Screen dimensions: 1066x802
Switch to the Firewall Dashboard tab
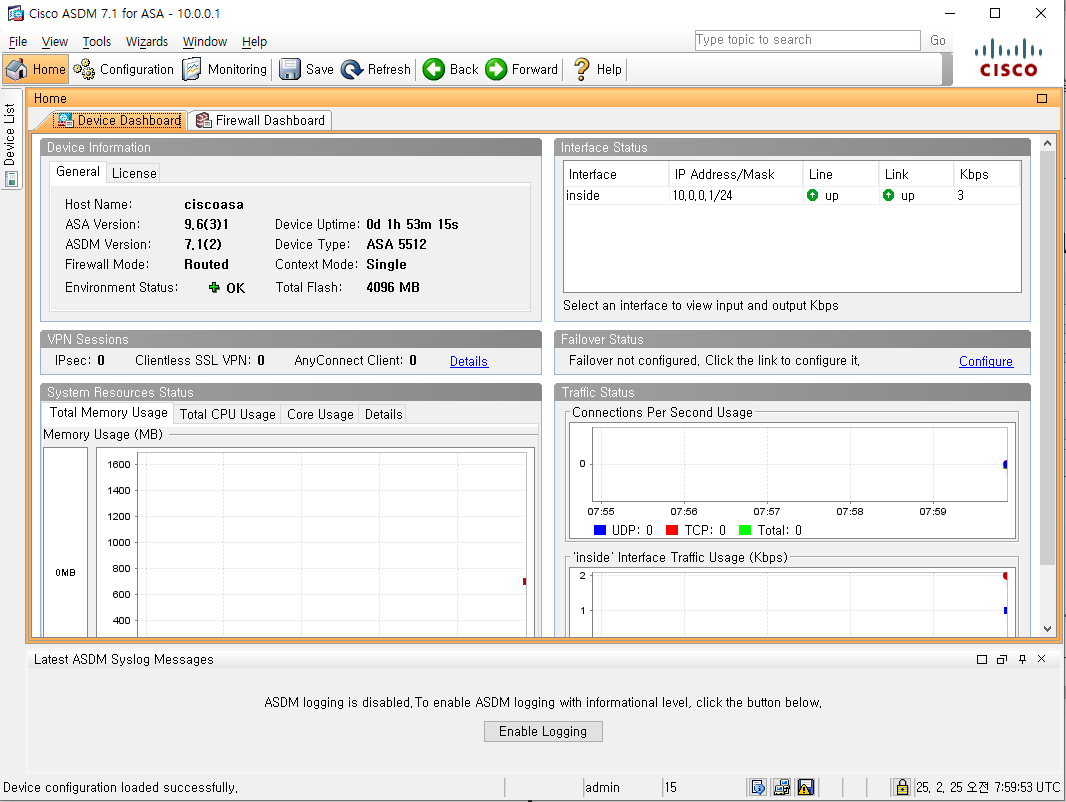pyautogui.click(x=260, y=120)
